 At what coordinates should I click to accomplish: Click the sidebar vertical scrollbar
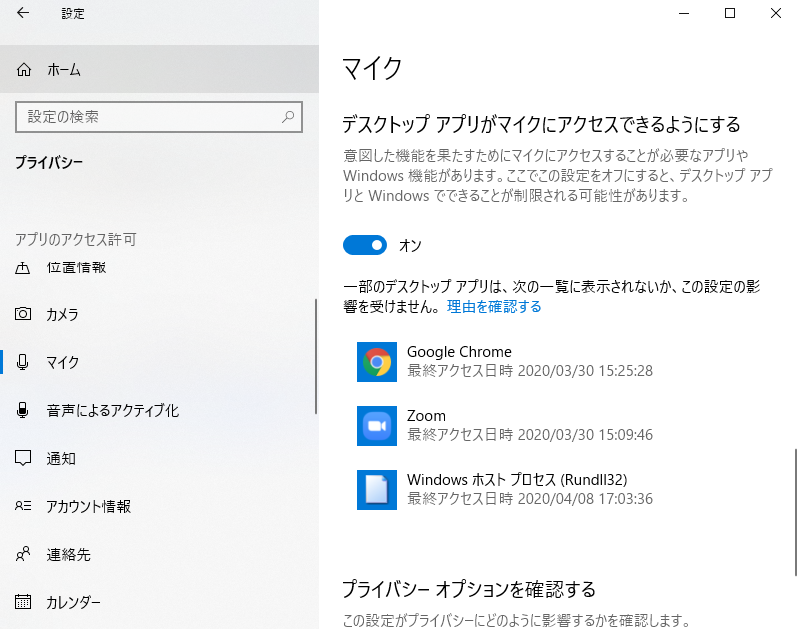(x=316, y=356)
